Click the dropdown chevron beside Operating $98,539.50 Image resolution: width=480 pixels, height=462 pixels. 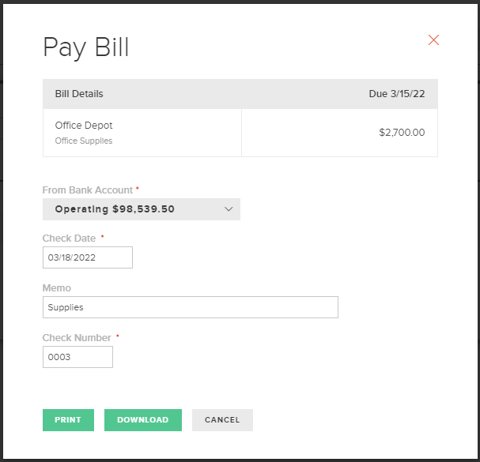click(229, 209)
